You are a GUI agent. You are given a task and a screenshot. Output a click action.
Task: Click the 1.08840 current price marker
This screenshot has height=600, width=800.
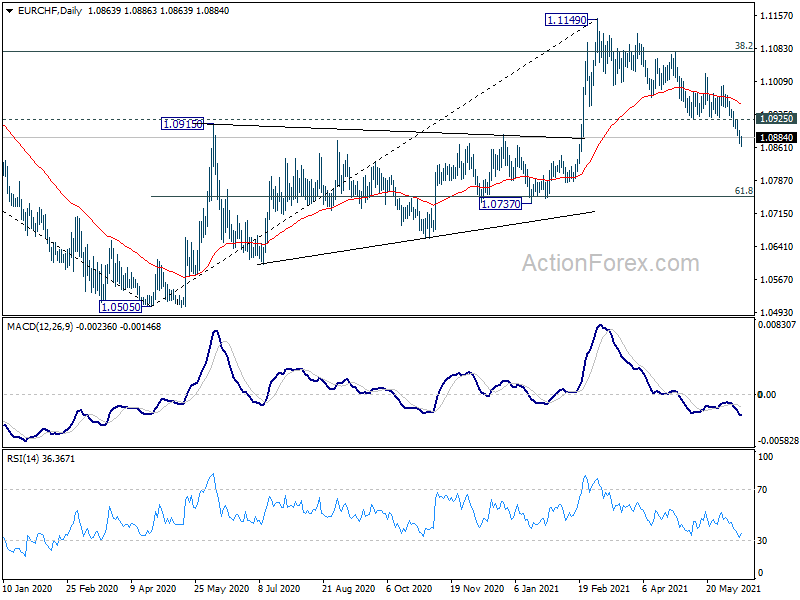click(777, 138)
